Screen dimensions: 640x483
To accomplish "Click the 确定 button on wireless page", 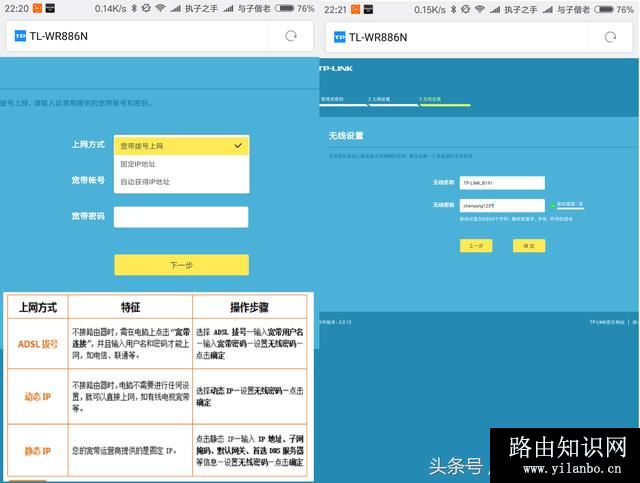I will (529, 246).
